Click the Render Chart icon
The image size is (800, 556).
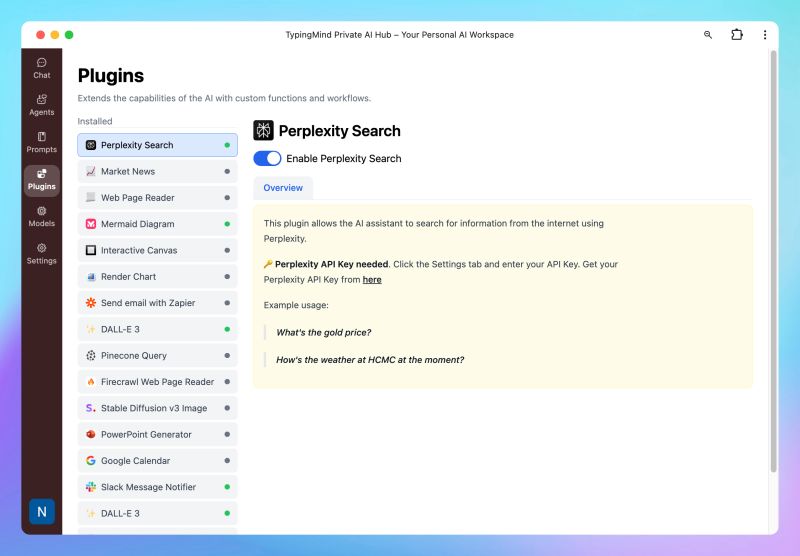(91, 276)
